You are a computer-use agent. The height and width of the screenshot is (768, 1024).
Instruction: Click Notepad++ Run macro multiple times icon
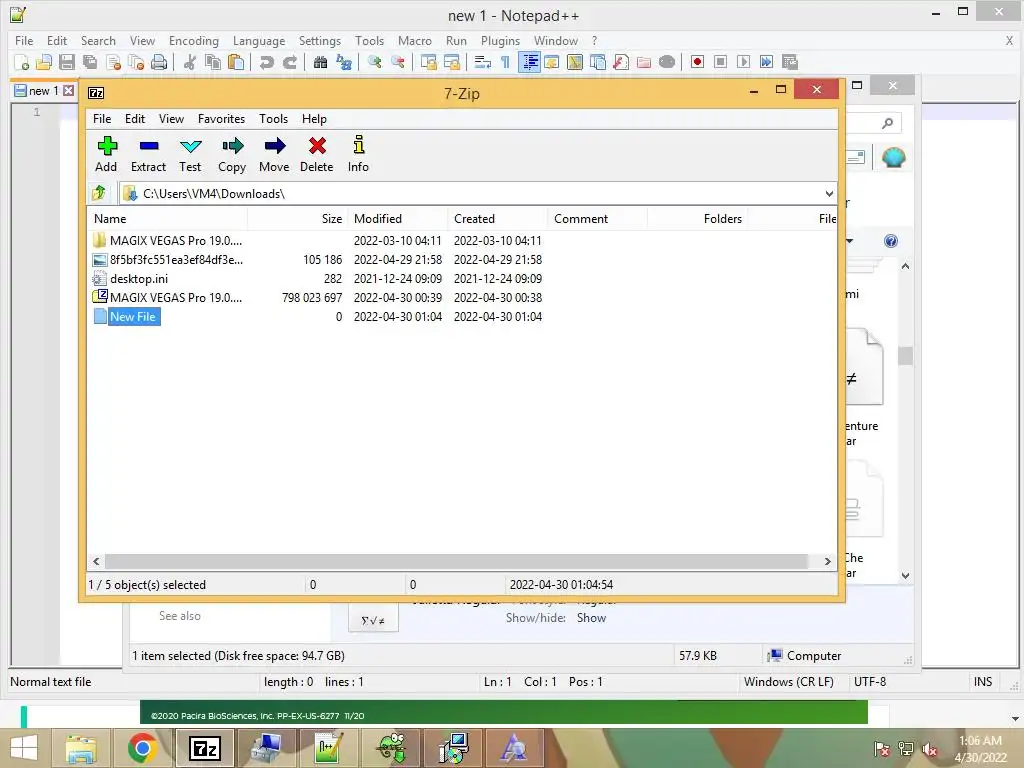pos(767,62)
